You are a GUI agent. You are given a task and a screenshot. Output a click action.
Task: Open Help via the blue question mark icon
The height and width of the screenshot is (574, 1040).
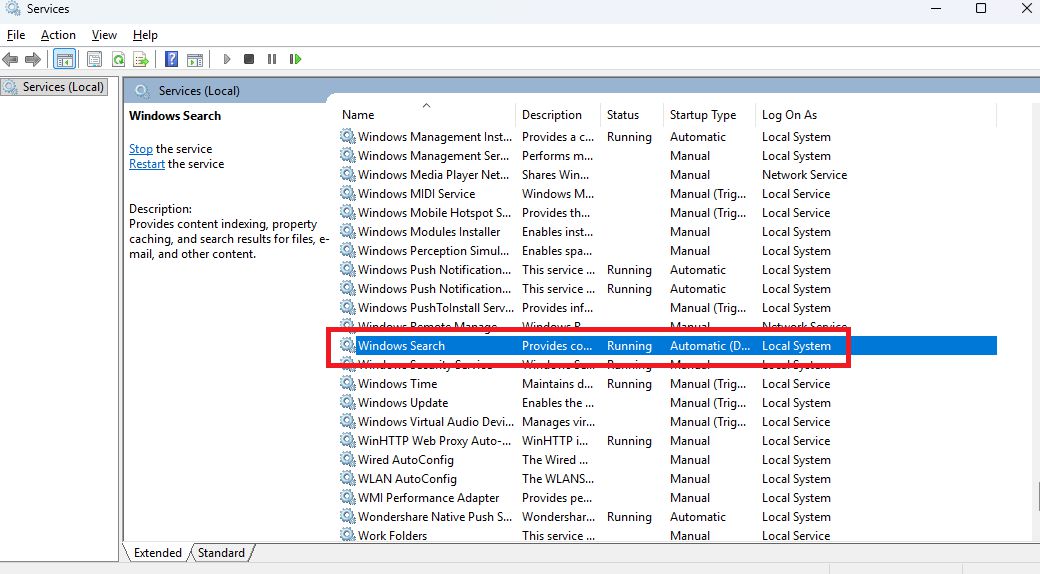click(x=171, y=59)
